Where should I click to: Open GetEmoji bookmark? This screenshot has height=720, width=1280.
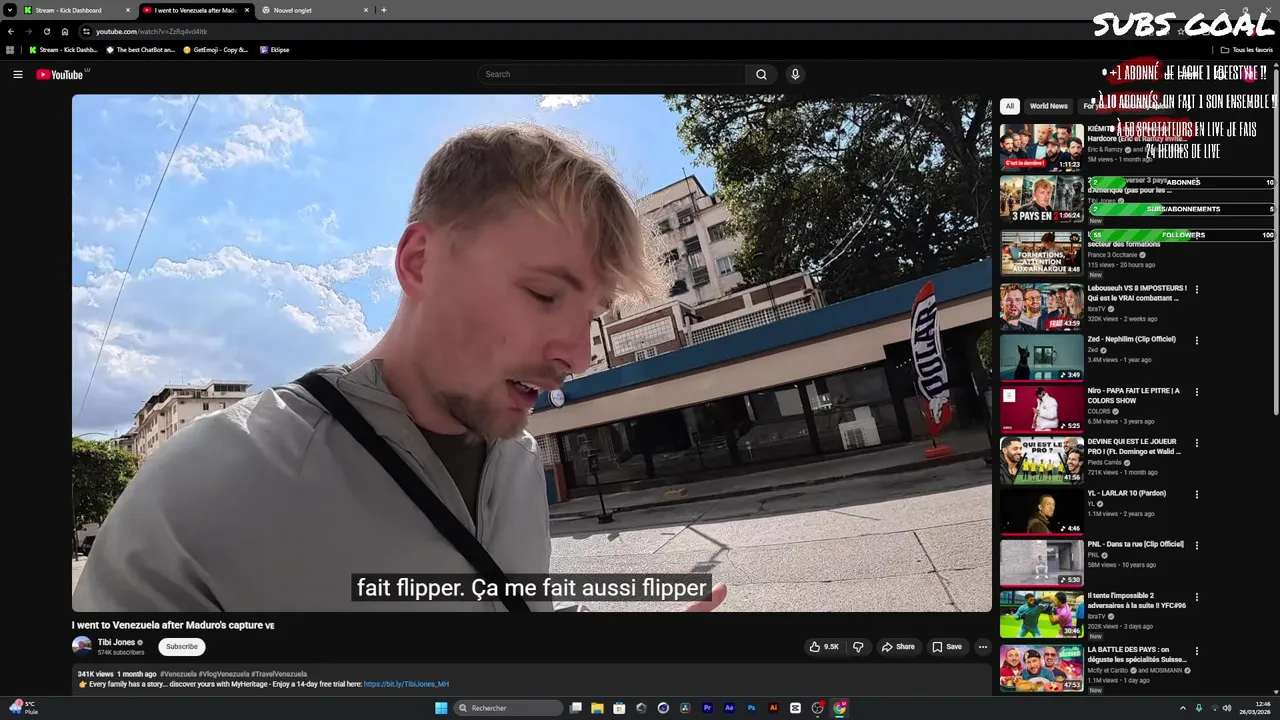215,49
